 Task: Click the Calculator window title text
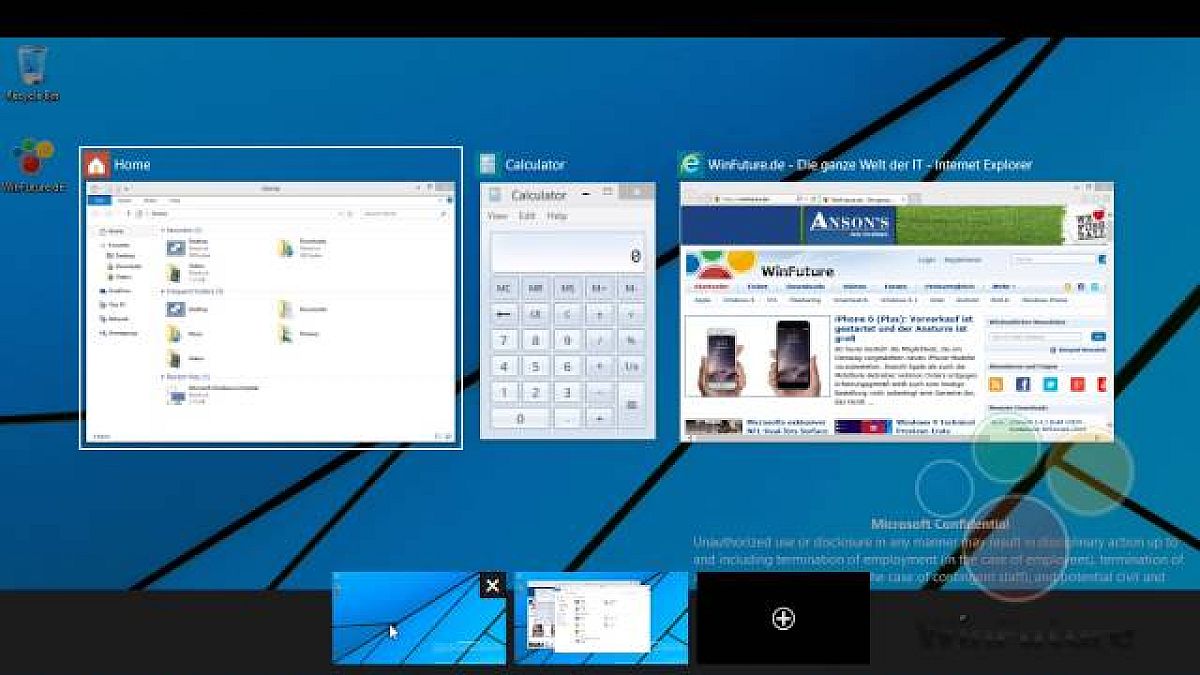[x=535, y=165]
